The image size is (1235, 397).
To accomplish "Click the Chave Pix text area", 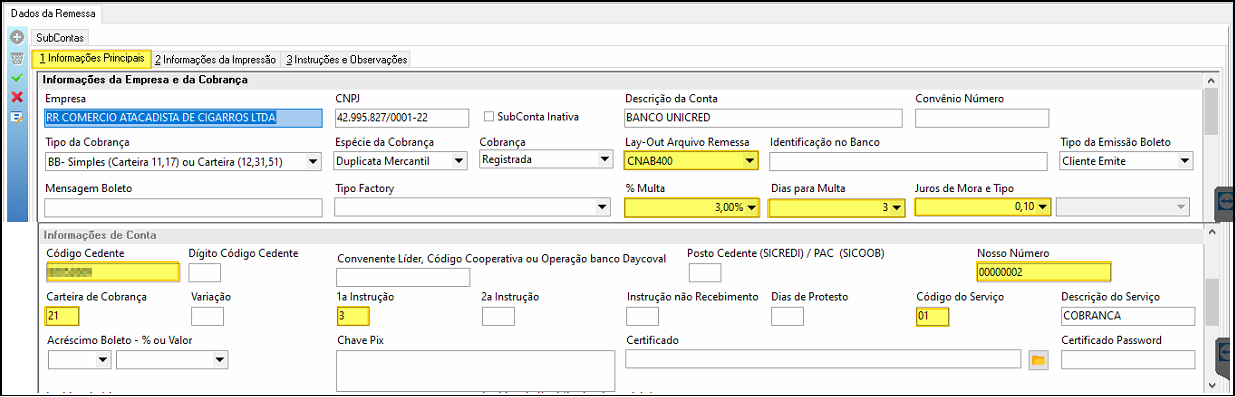I will click(475, 370).
